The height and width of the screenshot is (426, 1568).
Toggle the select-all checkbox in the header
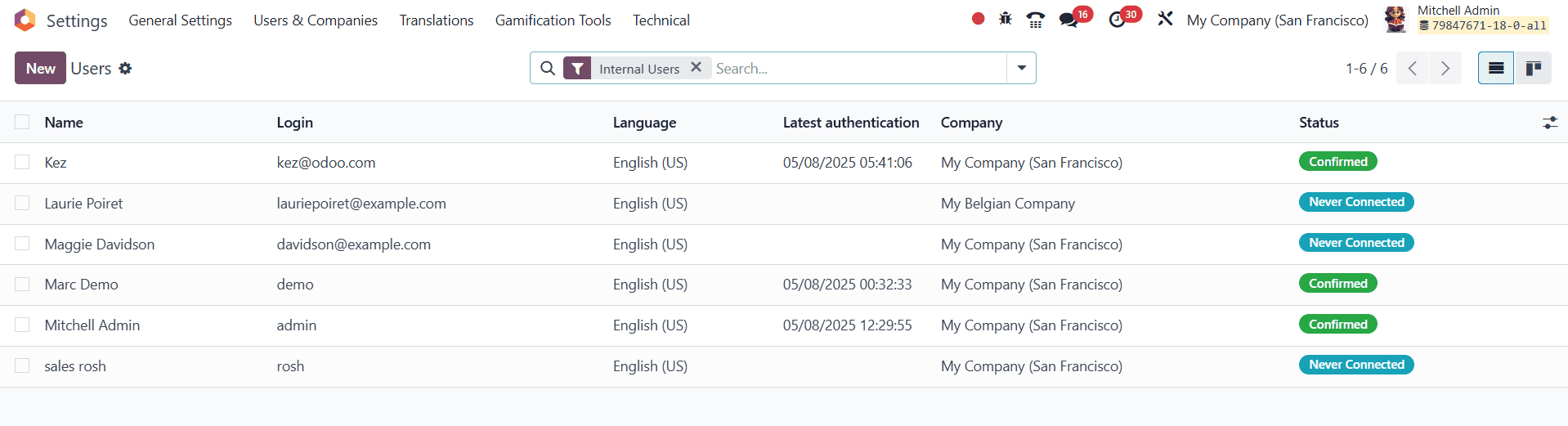click(x=22, y=122)
